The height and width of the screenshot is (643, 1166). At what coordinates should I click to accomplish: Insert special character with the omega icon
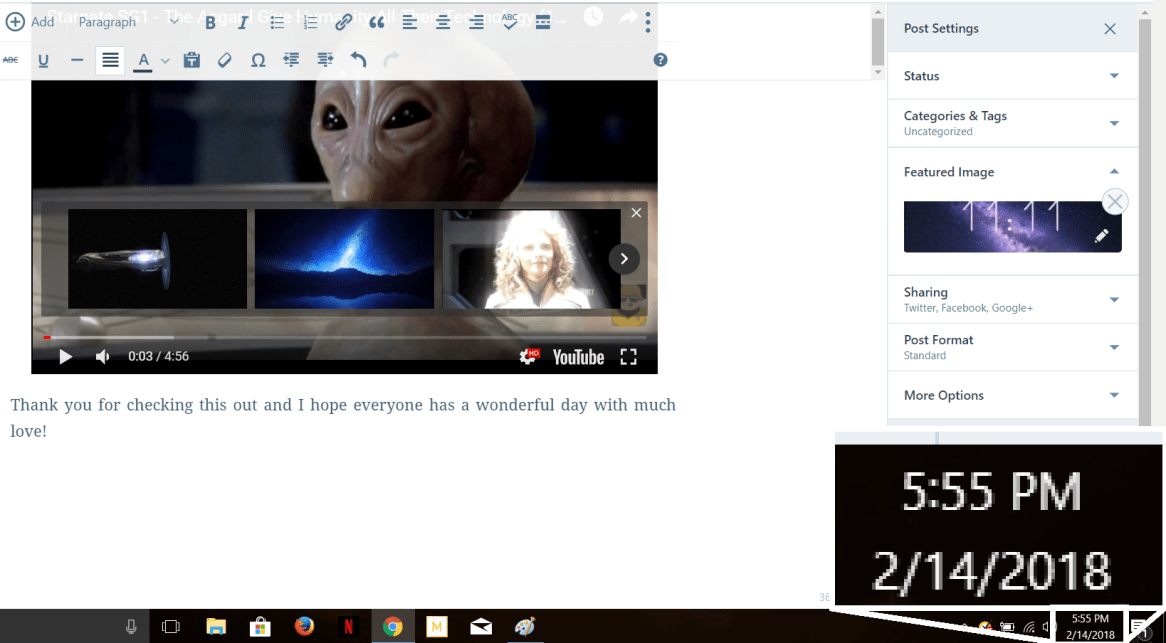pyautogui.click(x=258, y=60)
